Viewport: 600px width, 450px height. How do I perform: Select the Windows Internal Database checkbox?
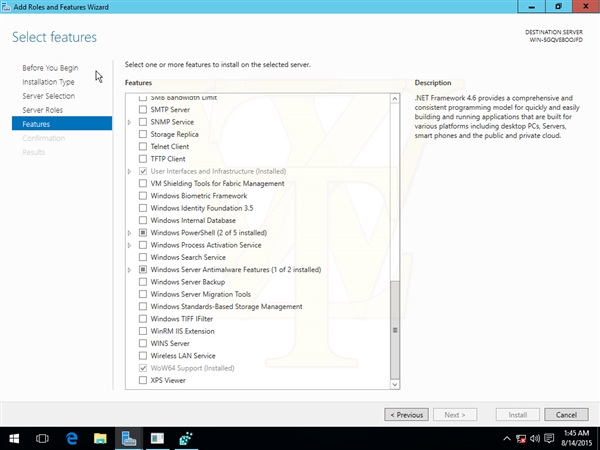[x=143, y=220]
